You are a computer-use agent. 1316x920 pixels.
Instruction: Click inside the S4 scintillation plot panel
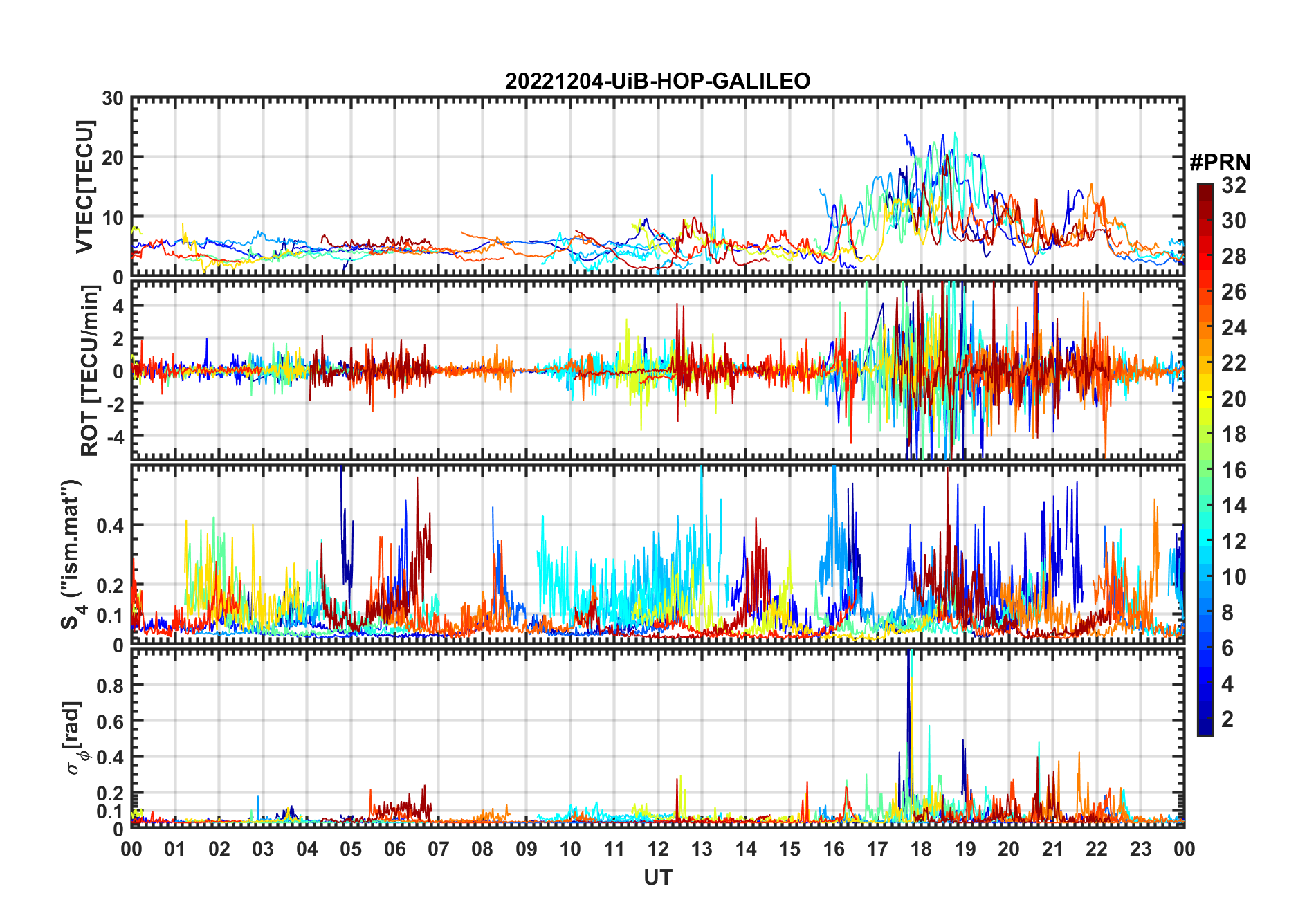658,555
